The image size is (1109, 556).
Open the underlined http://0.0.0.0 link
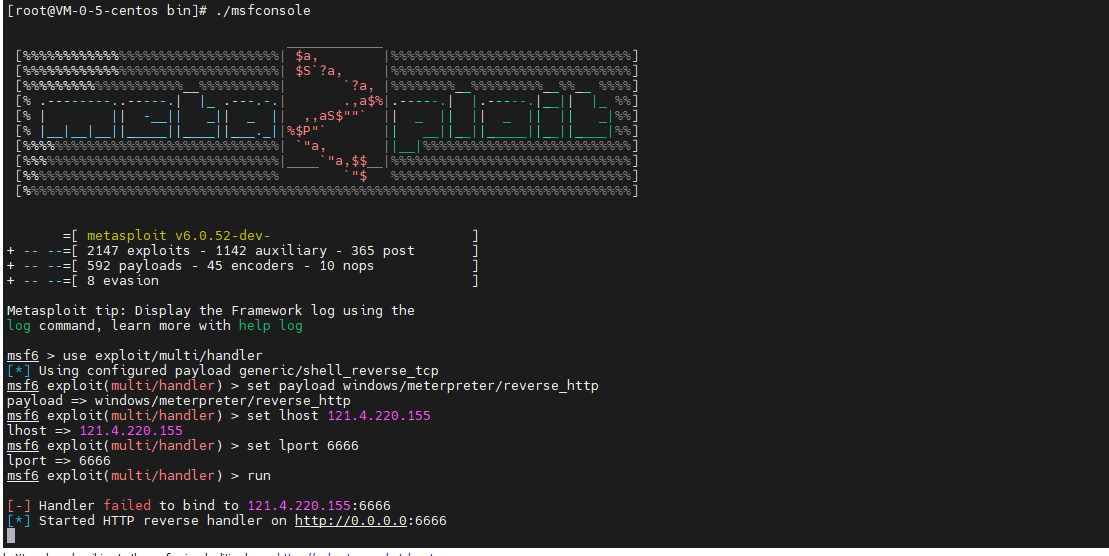click(x=351, y=521)
